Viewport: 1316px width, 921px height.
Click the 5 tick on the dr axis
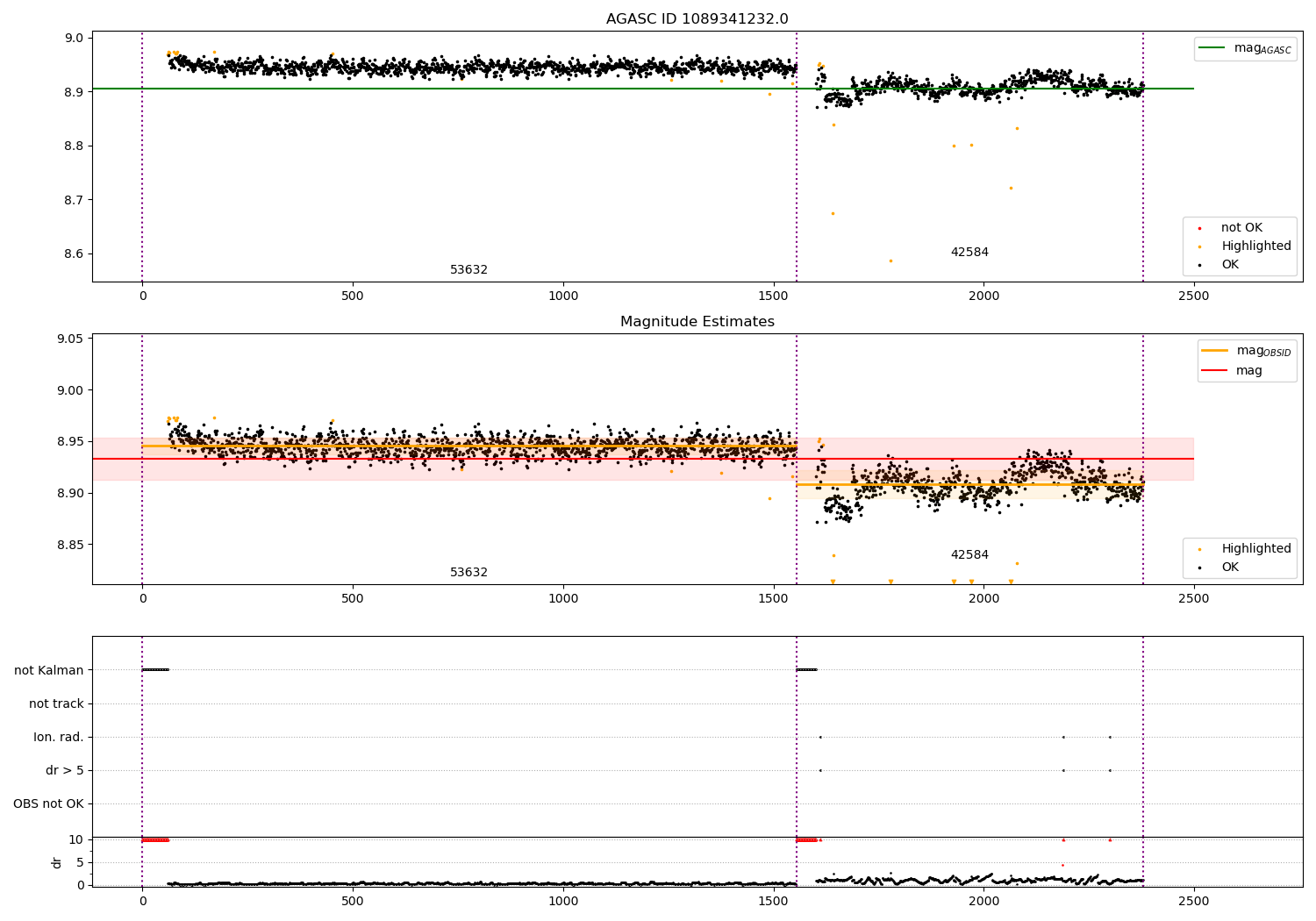[x=81, y=863]
